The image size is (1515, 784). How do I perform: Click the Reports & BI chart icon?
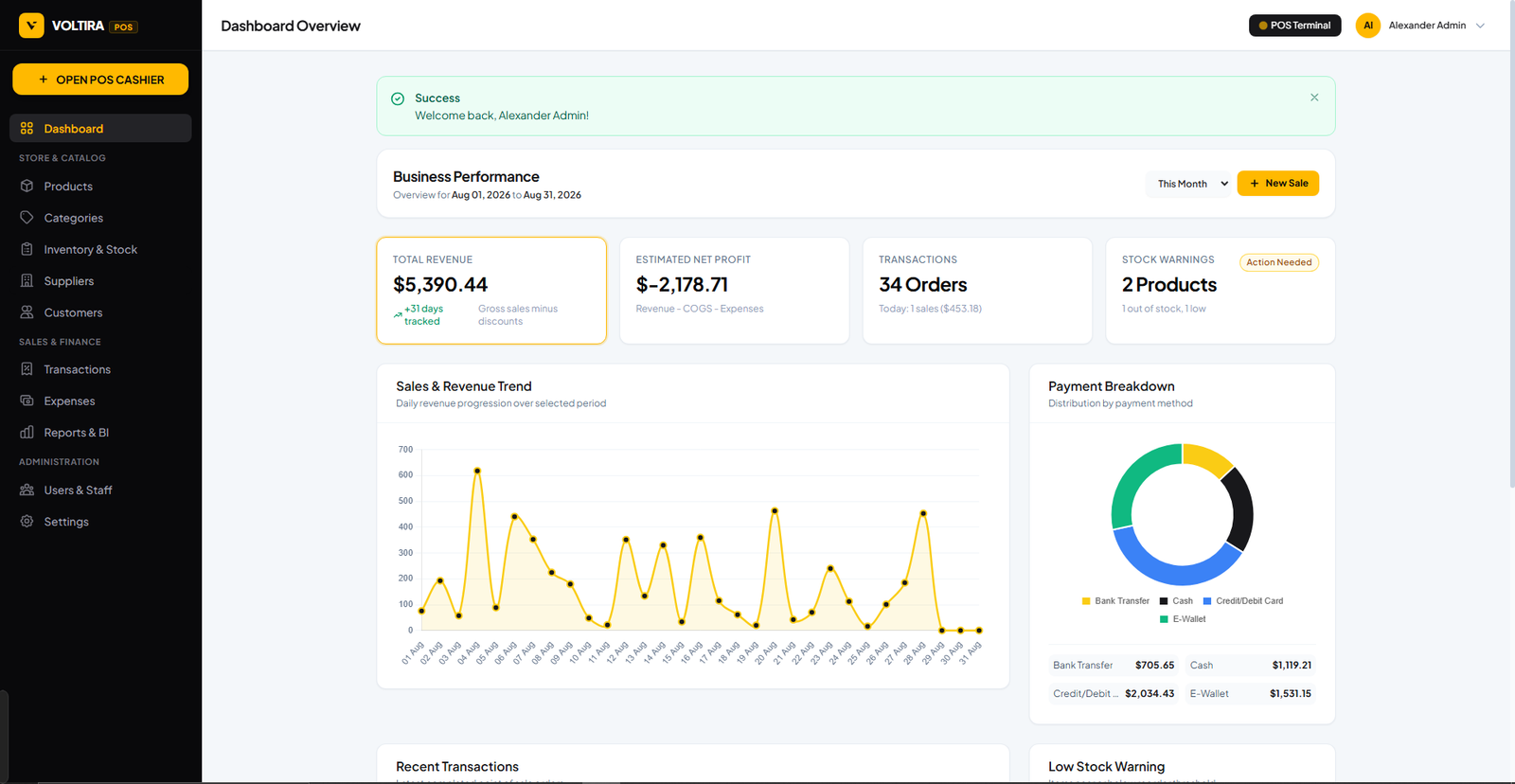(x=27, y=432)
